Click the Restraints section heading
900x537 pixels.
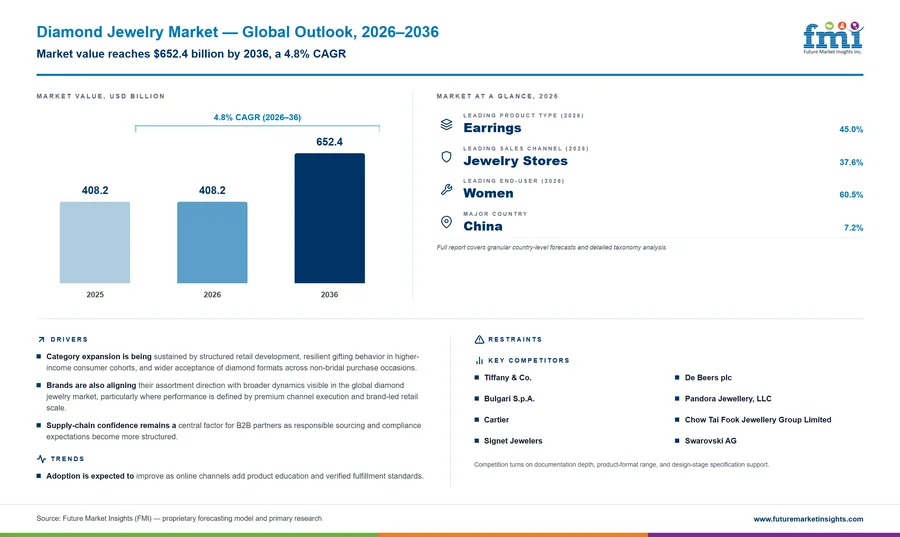pyautogui.click(x=515, y=340)
